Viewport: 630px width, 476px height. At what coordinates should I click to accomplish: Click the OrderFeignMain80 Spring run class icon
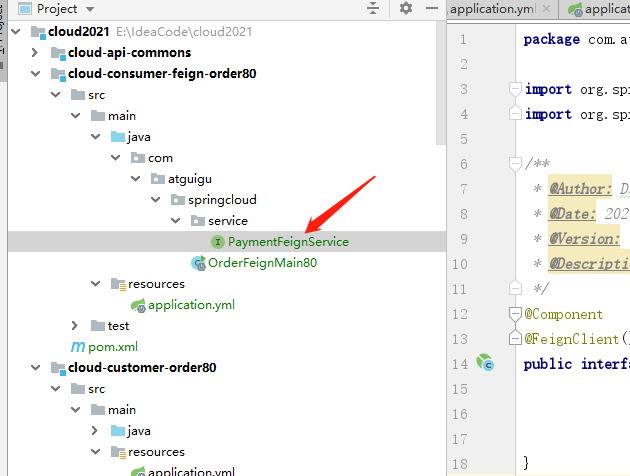click(x=198, y=263)
